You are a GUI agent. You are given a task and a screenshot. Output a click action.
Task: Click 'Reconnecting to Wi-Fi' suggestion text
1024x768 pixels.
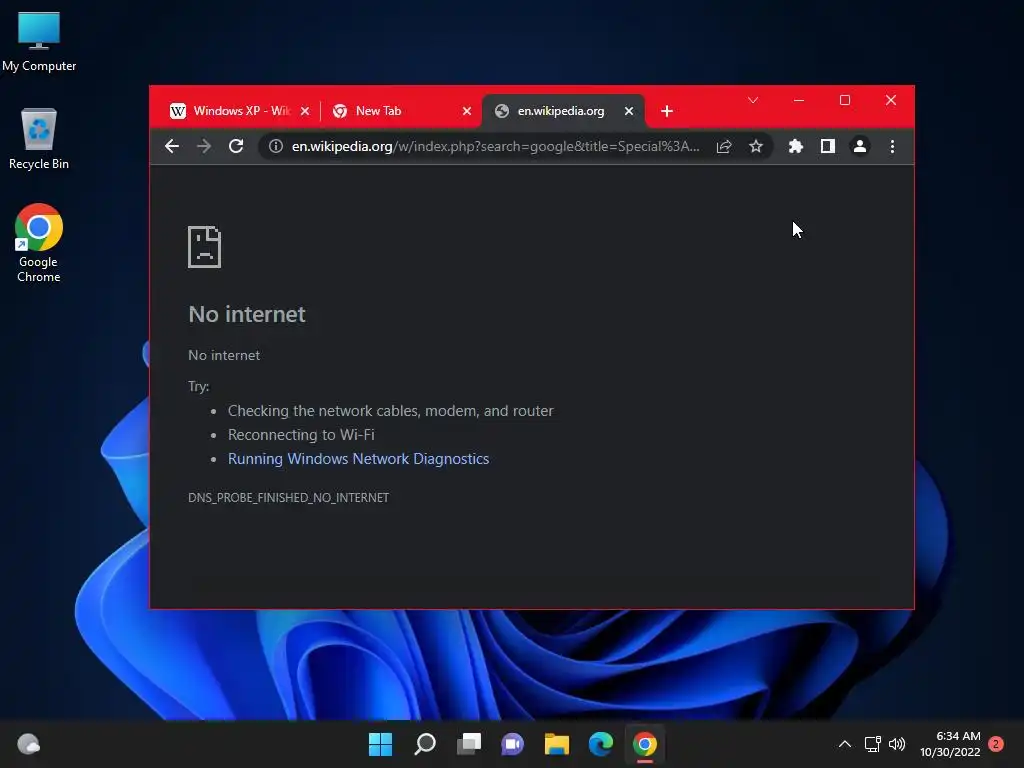click(x=301, y=434)
